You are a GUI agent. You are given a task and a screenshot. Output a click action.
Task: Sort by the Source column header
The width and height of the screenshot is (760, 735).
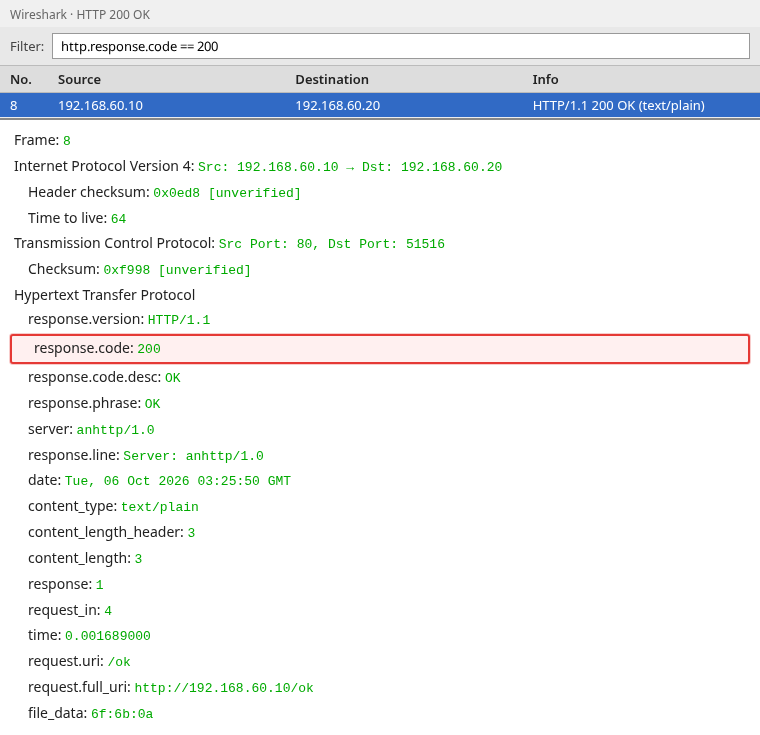(x=79, y=80)
